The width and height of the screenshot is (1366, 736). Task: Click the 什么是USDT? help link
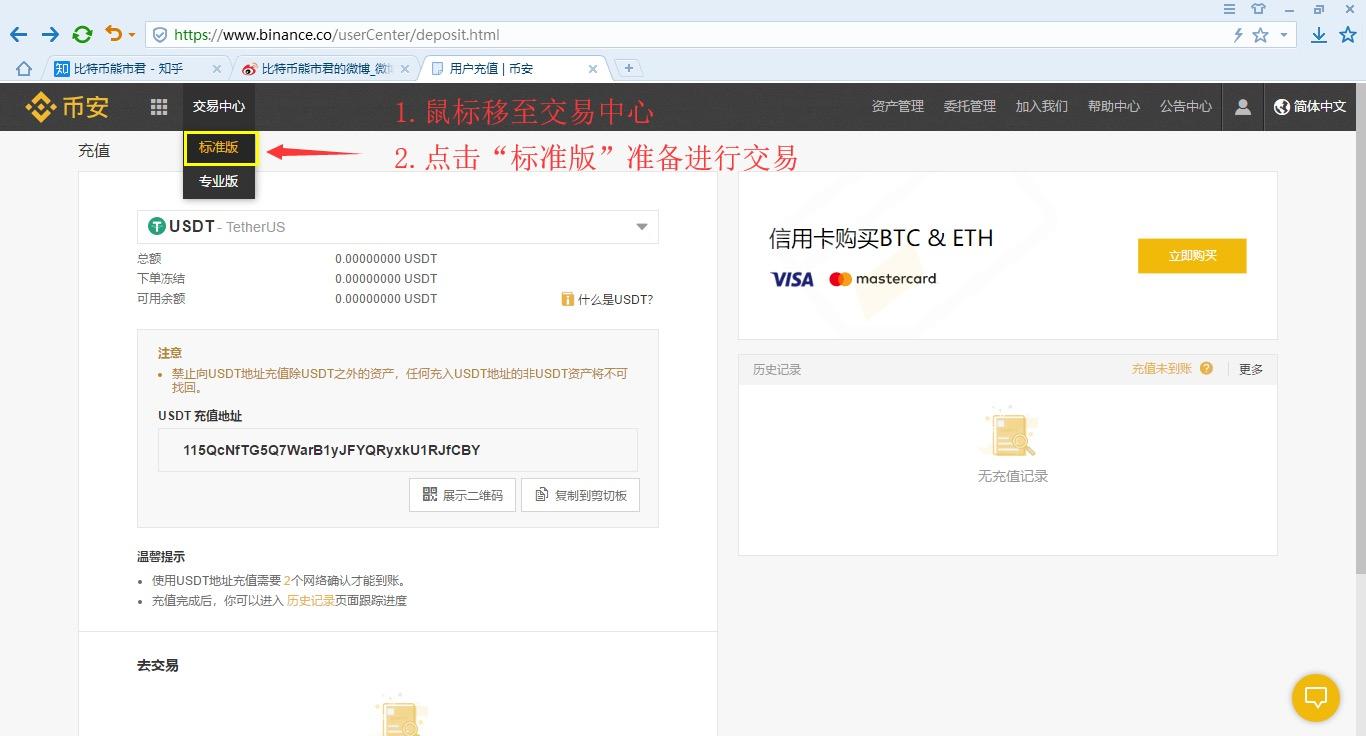(607, 299)
